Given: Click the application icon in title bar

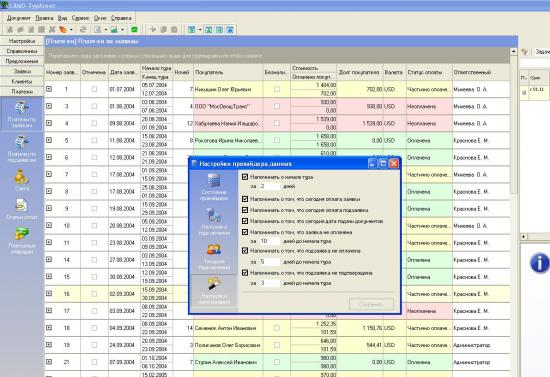Looking at the screenshot, I should pos(4,5).
